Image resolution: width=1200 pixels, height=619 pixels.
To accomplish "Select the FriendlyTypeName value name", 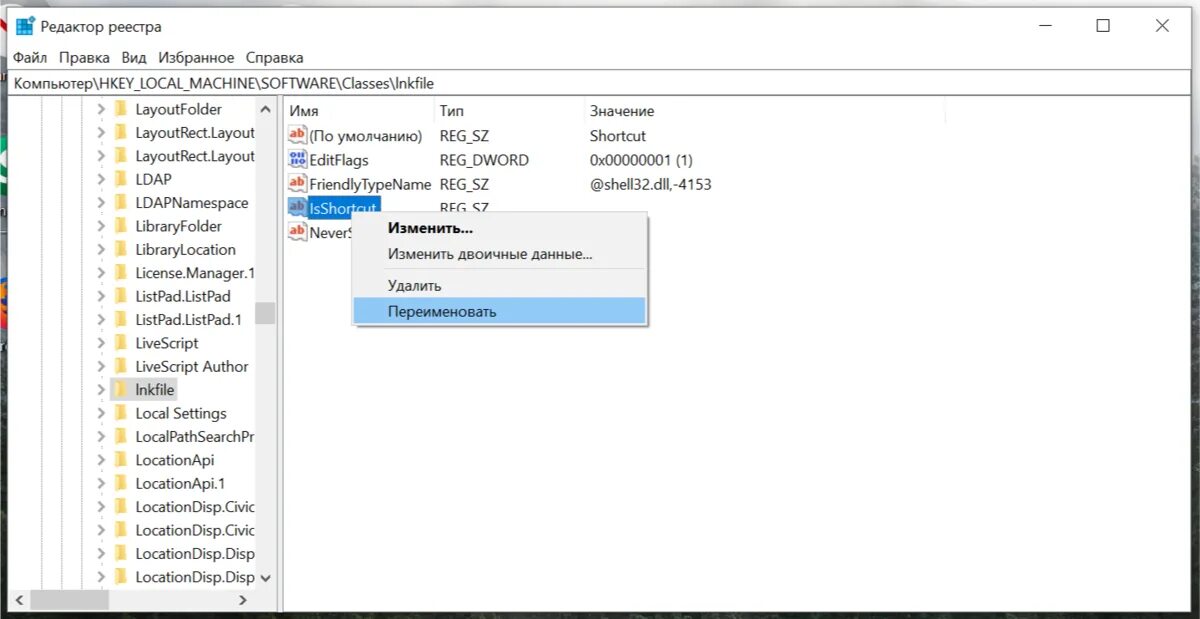I will tap(370, 184).
